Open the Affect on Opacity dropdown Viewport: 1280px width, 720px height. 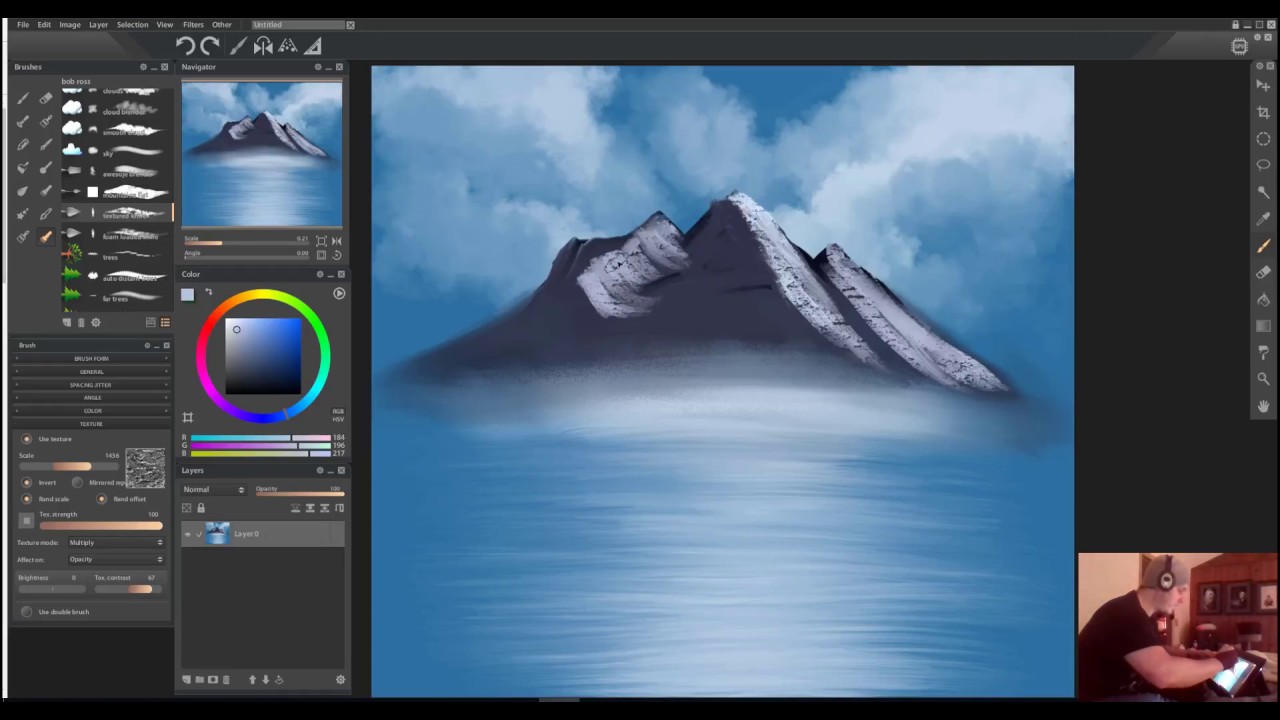115,560
